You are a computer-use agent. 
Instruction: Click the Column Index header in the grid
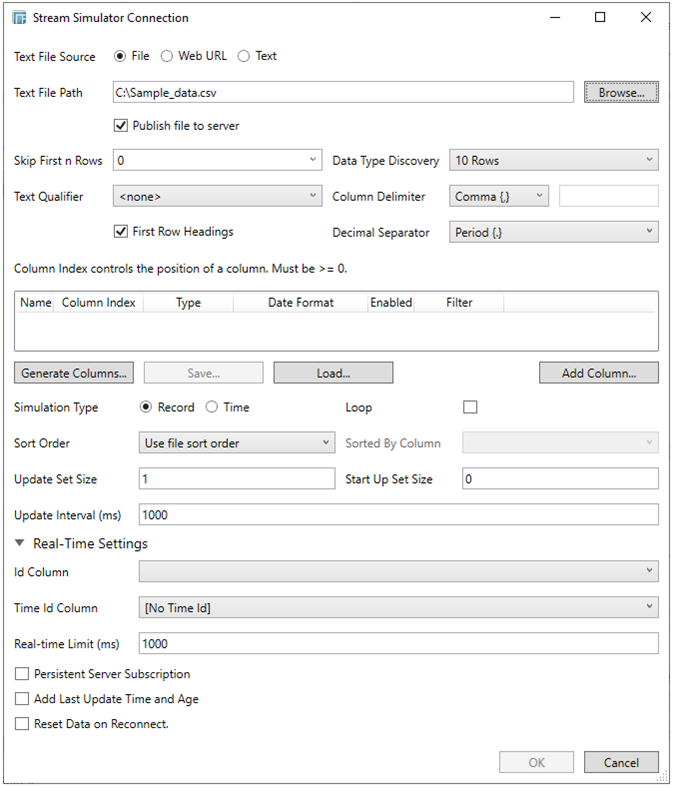pyautogui.click(x=98, y=302)
